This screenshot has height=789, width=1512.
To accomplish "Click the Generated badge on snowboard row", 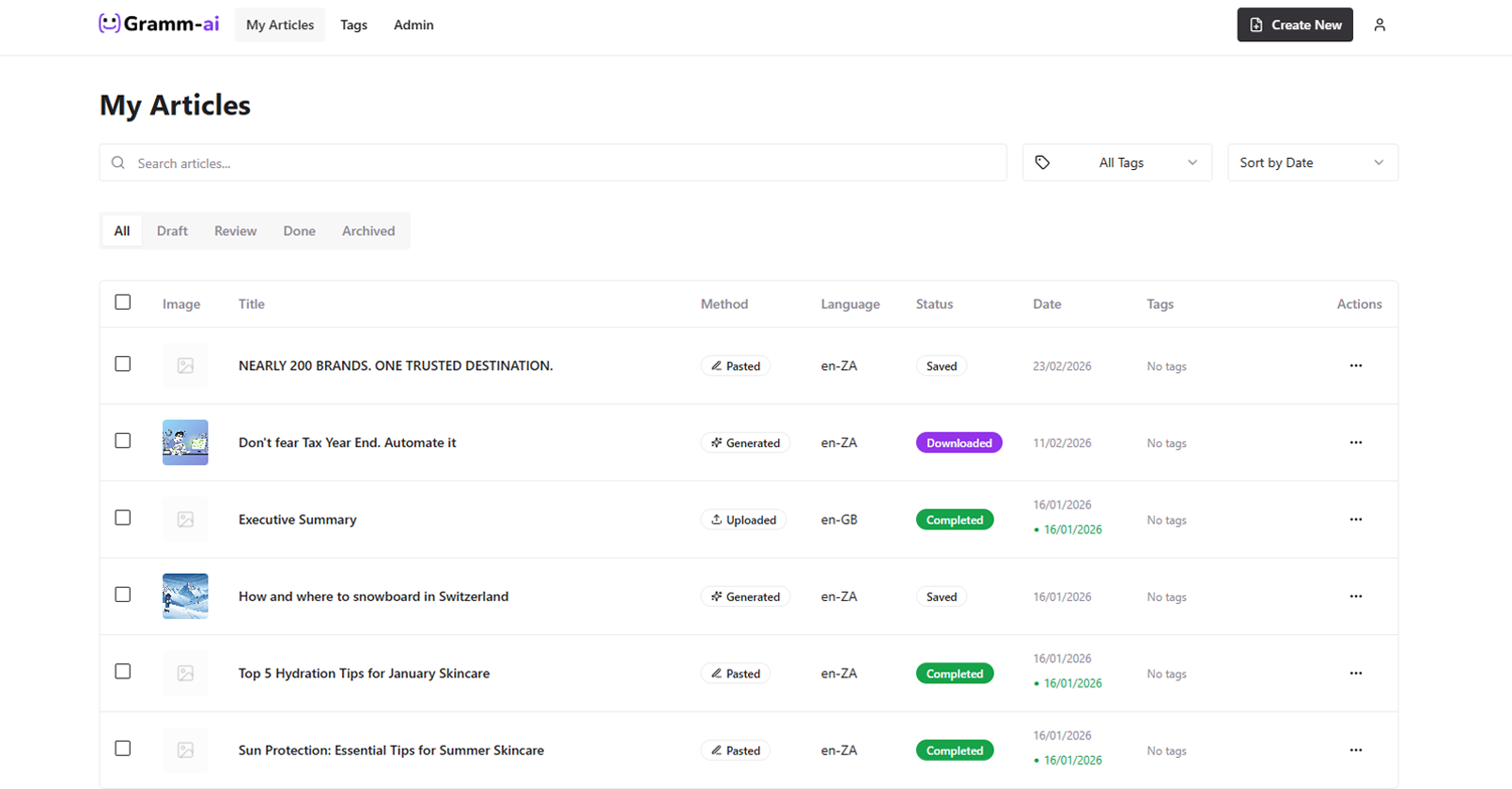I will tap(745, 597).
